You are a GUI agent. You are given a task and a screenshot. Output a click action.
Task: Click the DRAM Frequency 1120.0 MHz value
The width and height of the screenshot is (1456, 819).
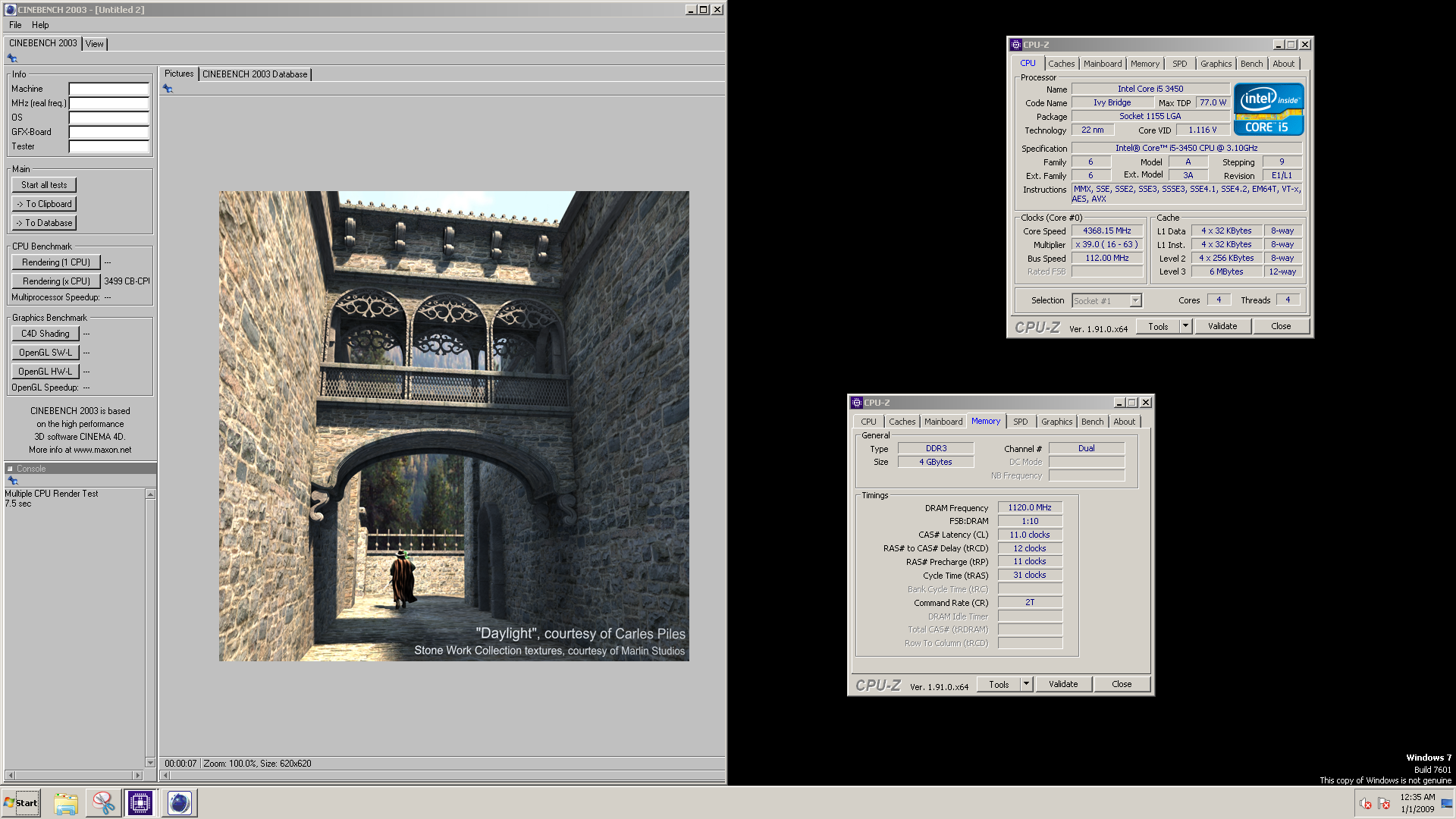1030,508
